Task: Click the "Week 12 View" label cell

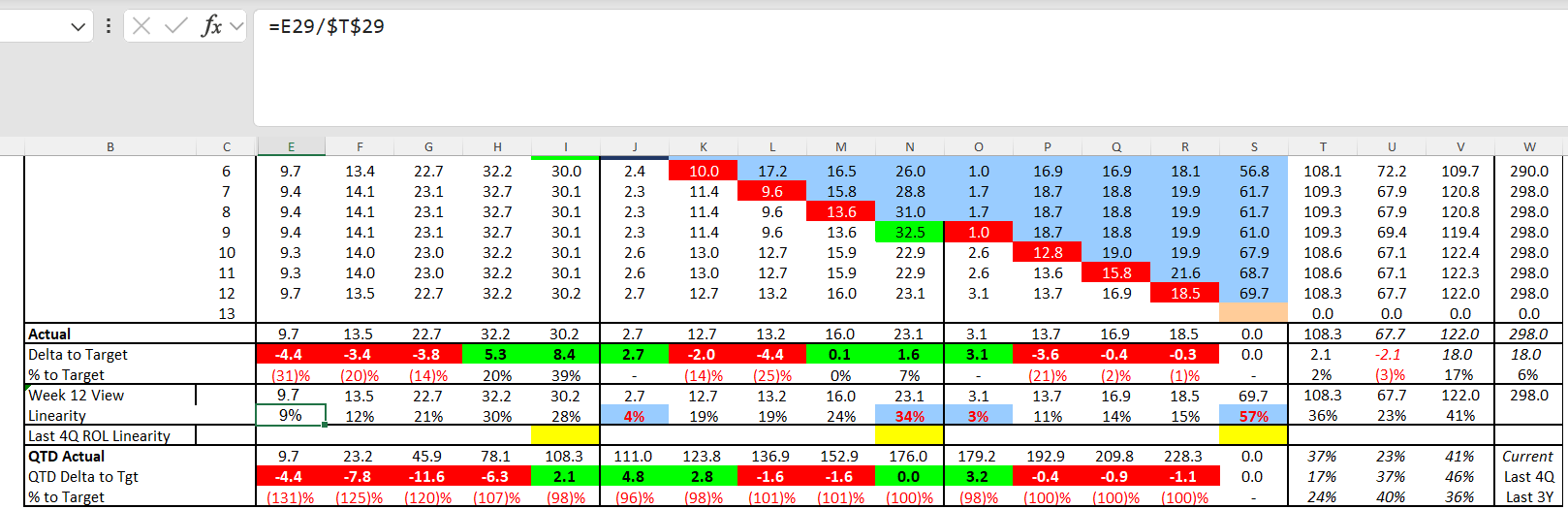Action: (x=110, y=396)
